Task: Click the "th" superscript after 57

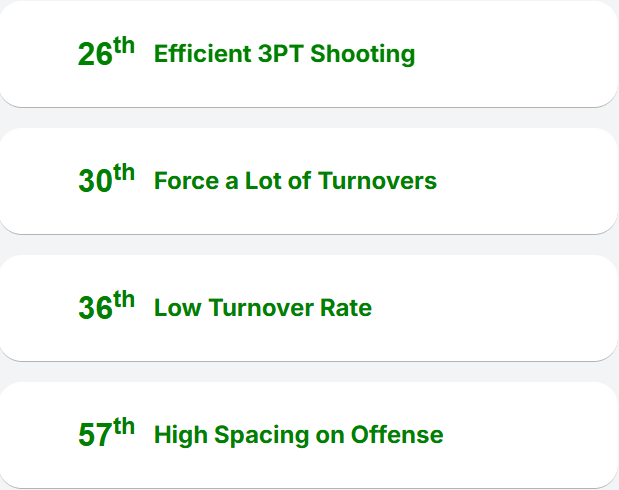Action: pyautogui.click(x=124, y=428)
